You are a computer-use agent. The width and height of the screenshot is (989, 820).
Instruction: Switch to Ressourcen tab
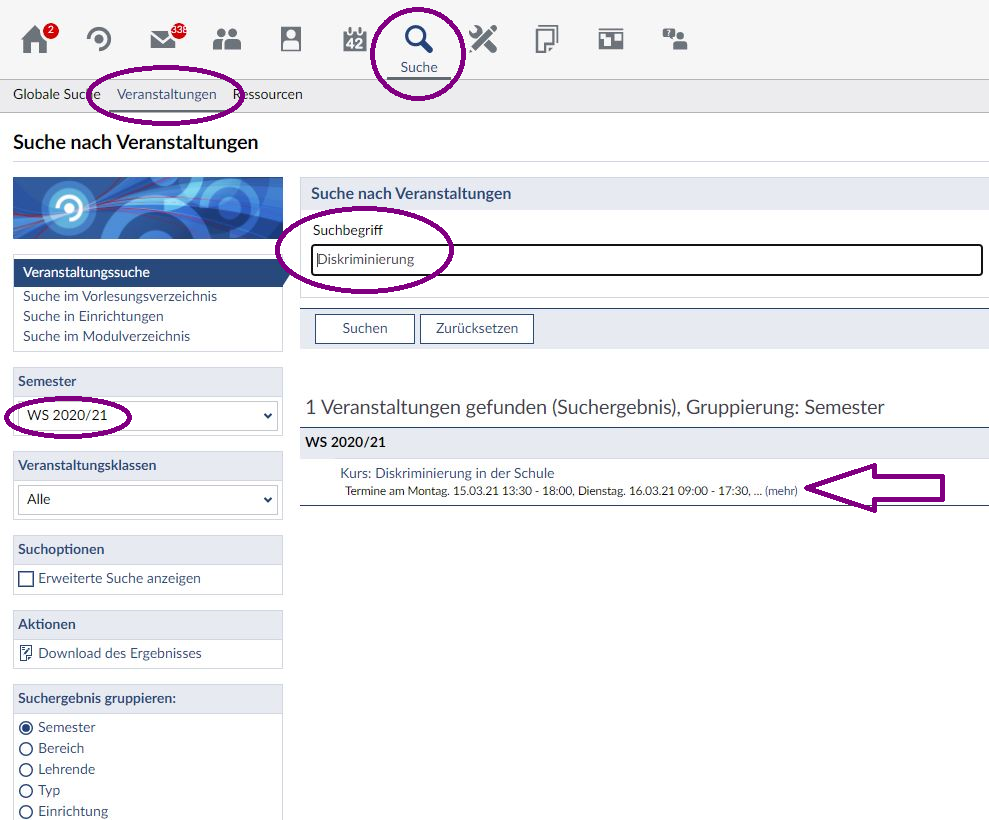[x=267, y=94]
